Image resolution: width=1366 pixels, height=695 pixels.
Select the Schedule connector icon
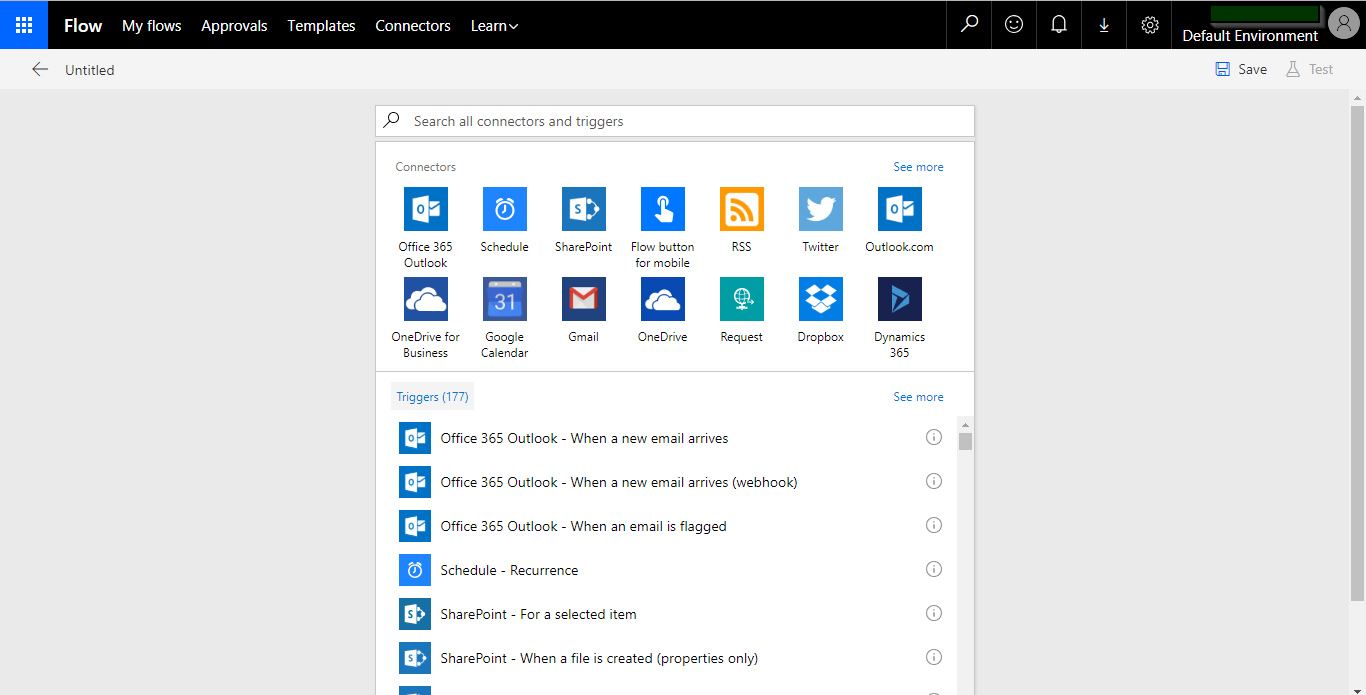pos(505,209)
